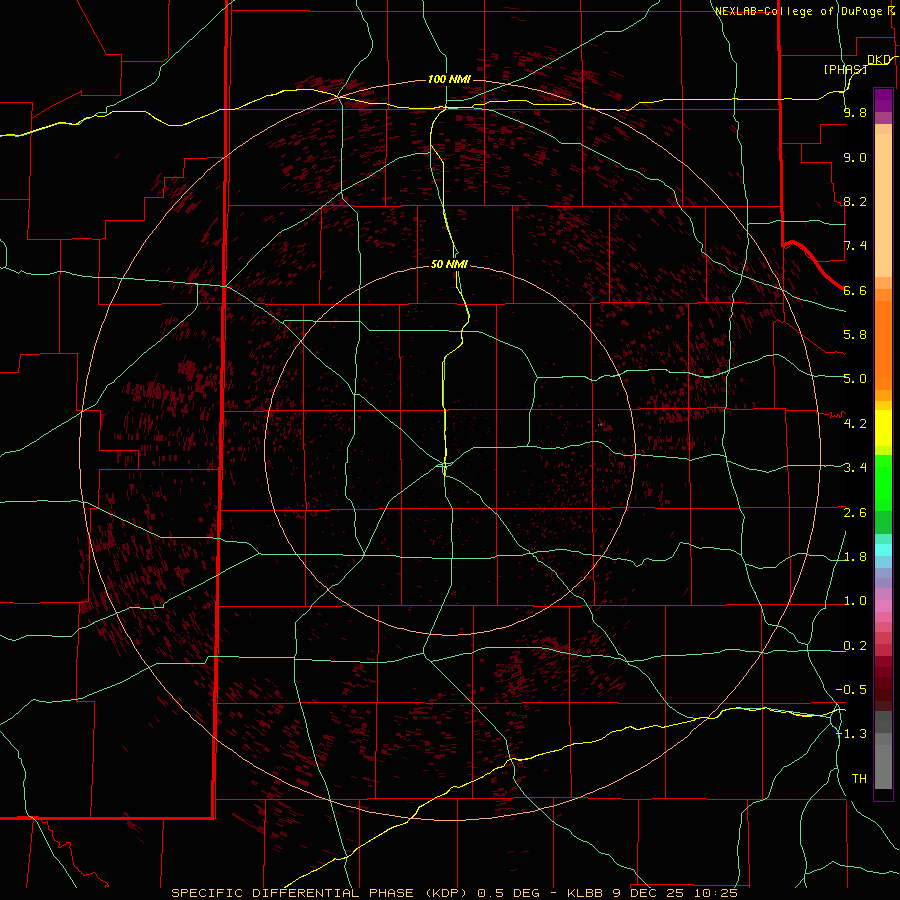Pick the 2.6 scale label
The image size is (900, 900).
click(855, 513)
